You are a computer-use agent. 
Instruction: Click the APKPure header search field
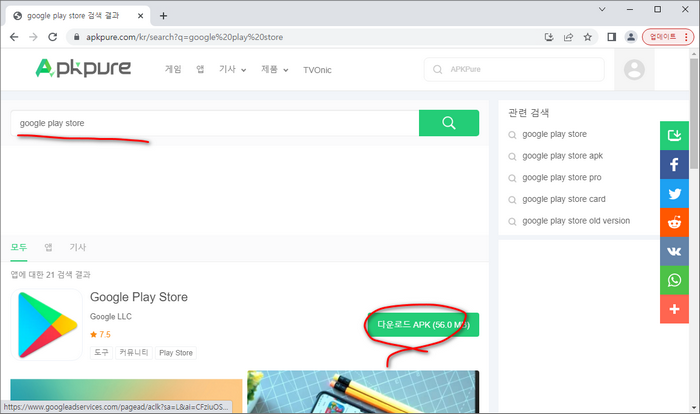[514, 69]
